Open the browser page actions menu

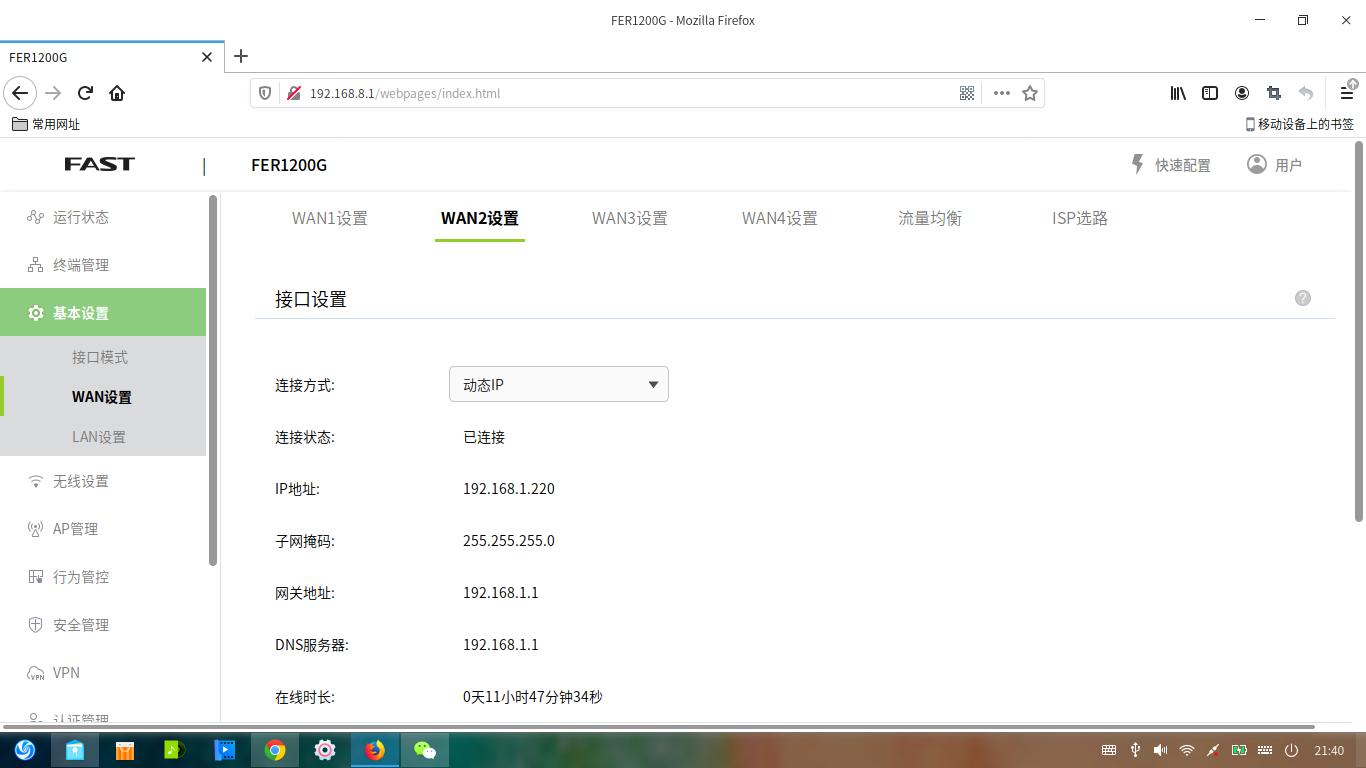1002,93
